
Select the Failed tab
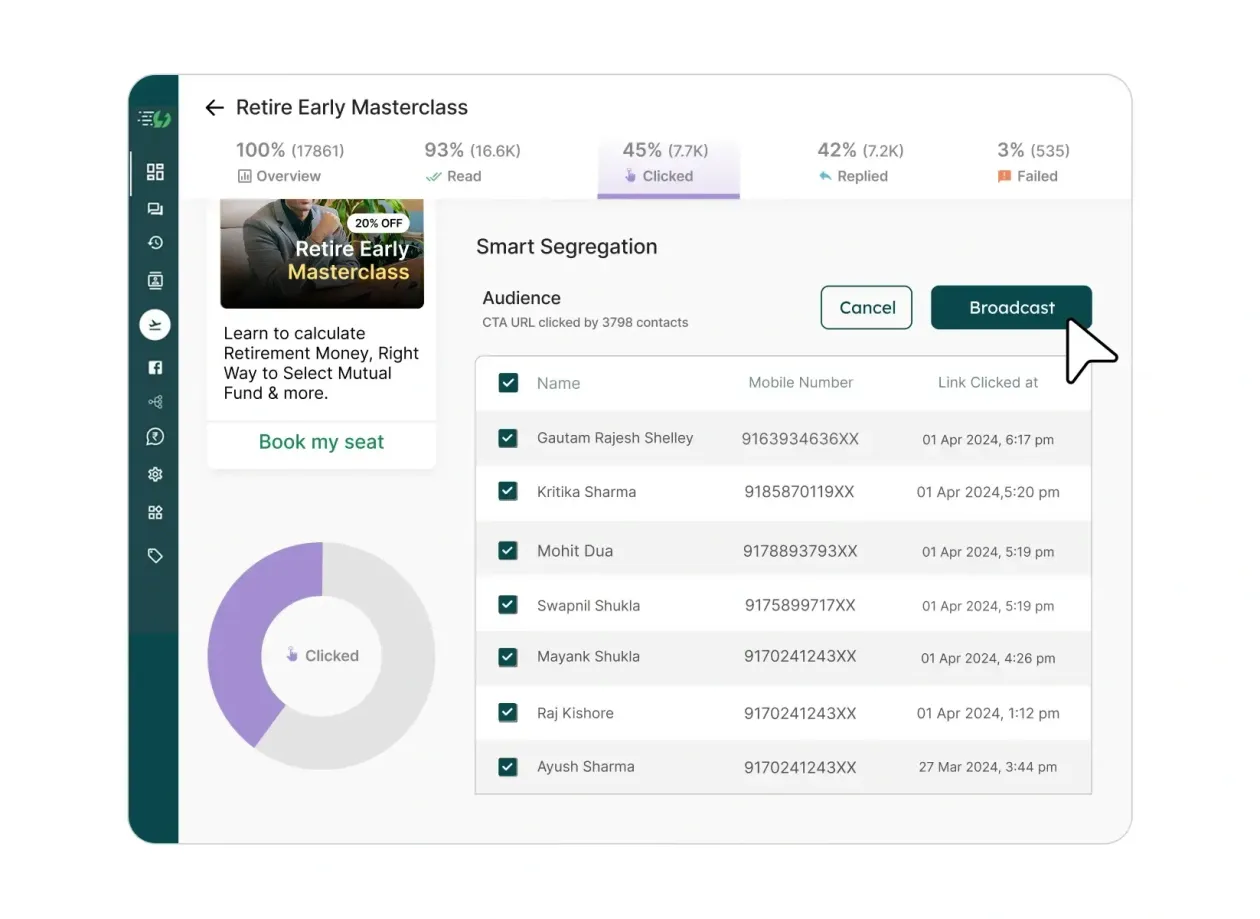coord(1033,162)
